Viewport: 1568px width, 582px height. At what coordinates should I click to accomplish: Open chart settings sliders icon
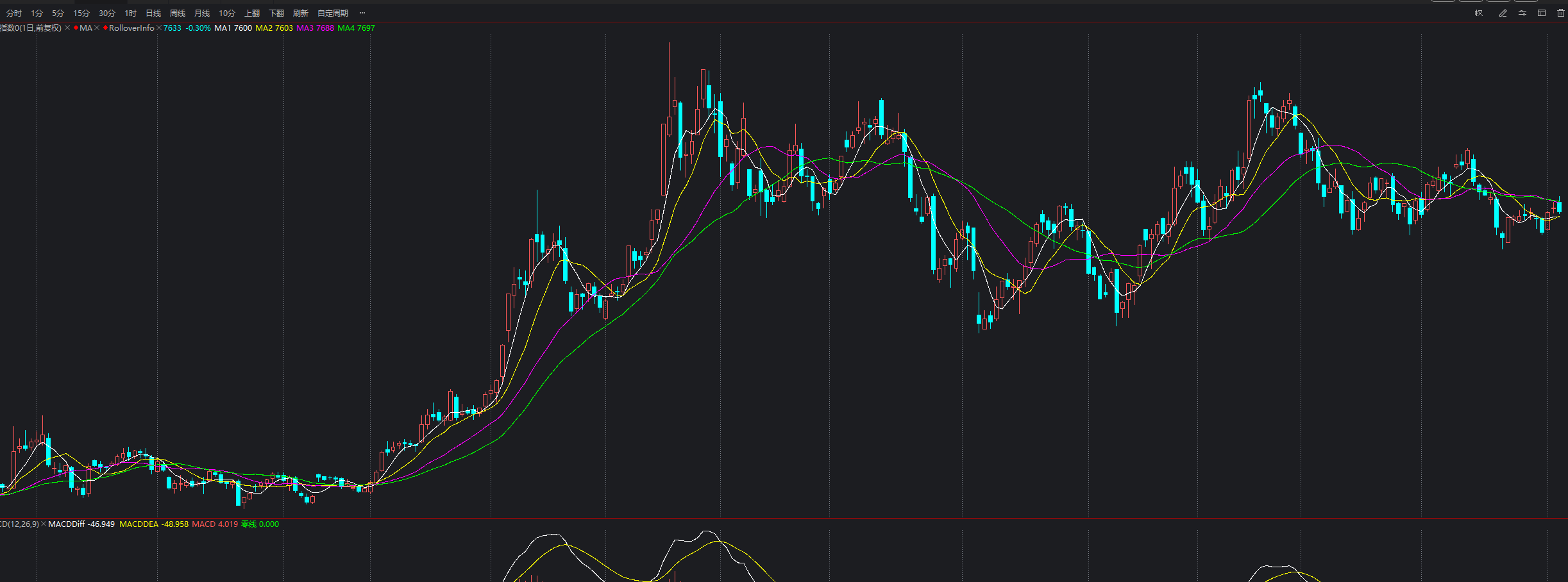(1522, 13)
